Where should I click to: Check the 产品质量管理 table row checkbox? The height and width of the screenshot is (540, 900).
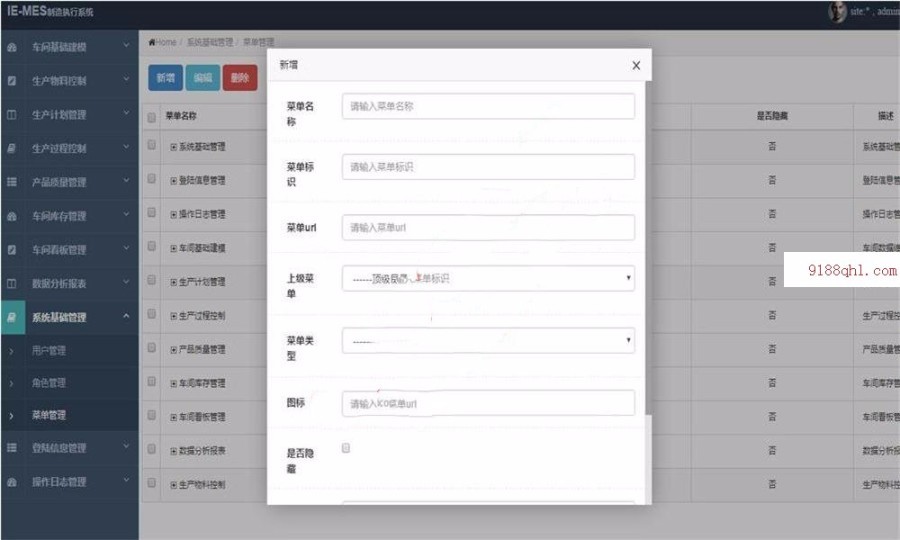tap(152, 348)
